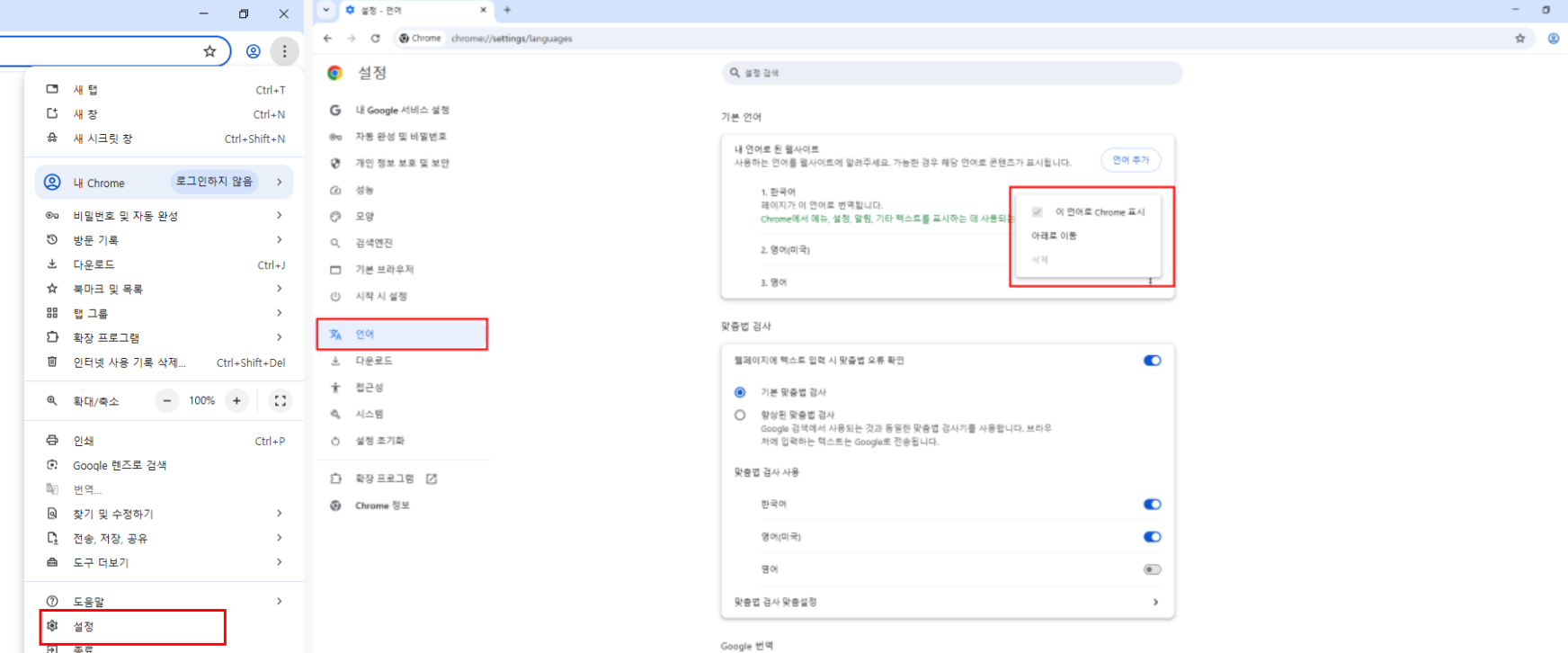Screen dimensions: 1568x653
Task: Open the tab search dropdown arrow
Action: [x=326, y=10]
